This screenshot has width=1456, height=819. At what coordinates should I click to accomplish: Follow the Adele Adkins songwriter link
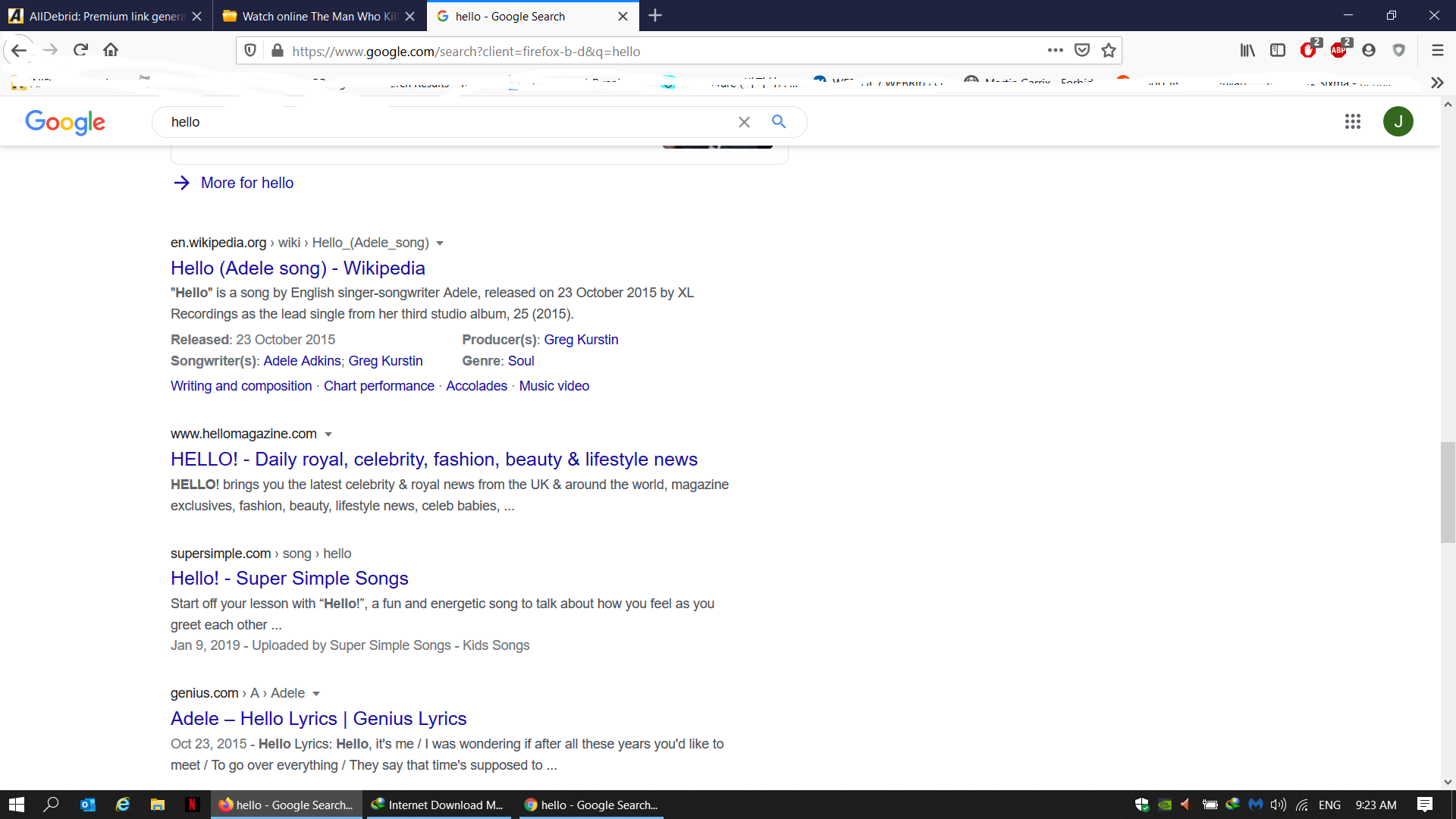click(x=302, y=361)
